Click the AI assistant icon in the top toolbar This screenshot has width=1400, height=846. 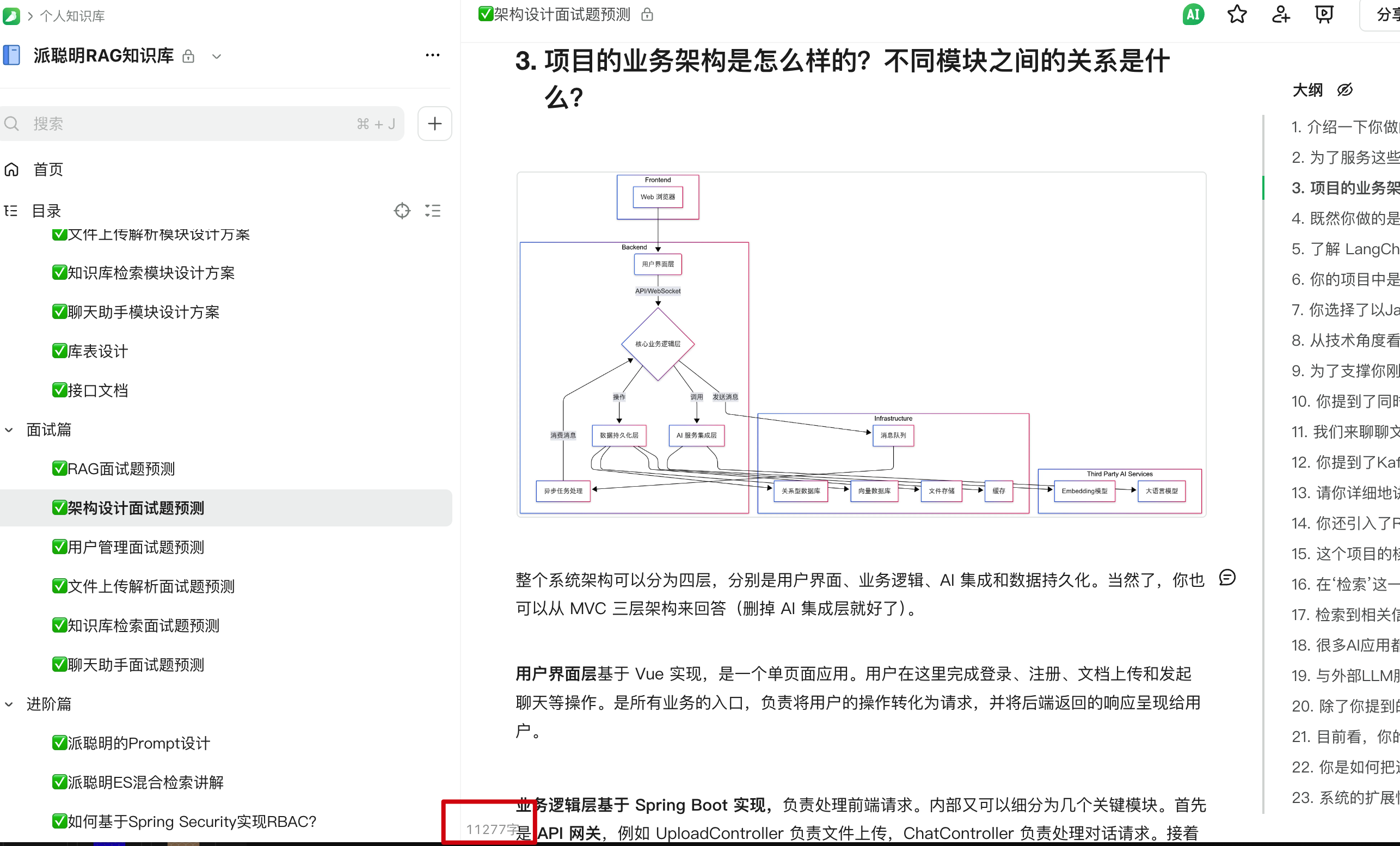coord(1193,14)
